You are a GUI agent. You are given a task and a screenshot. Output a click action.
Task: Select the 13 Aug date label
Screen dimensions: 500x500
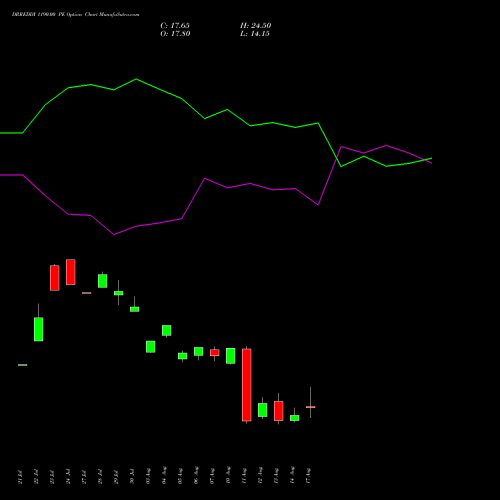coord(276,476)
